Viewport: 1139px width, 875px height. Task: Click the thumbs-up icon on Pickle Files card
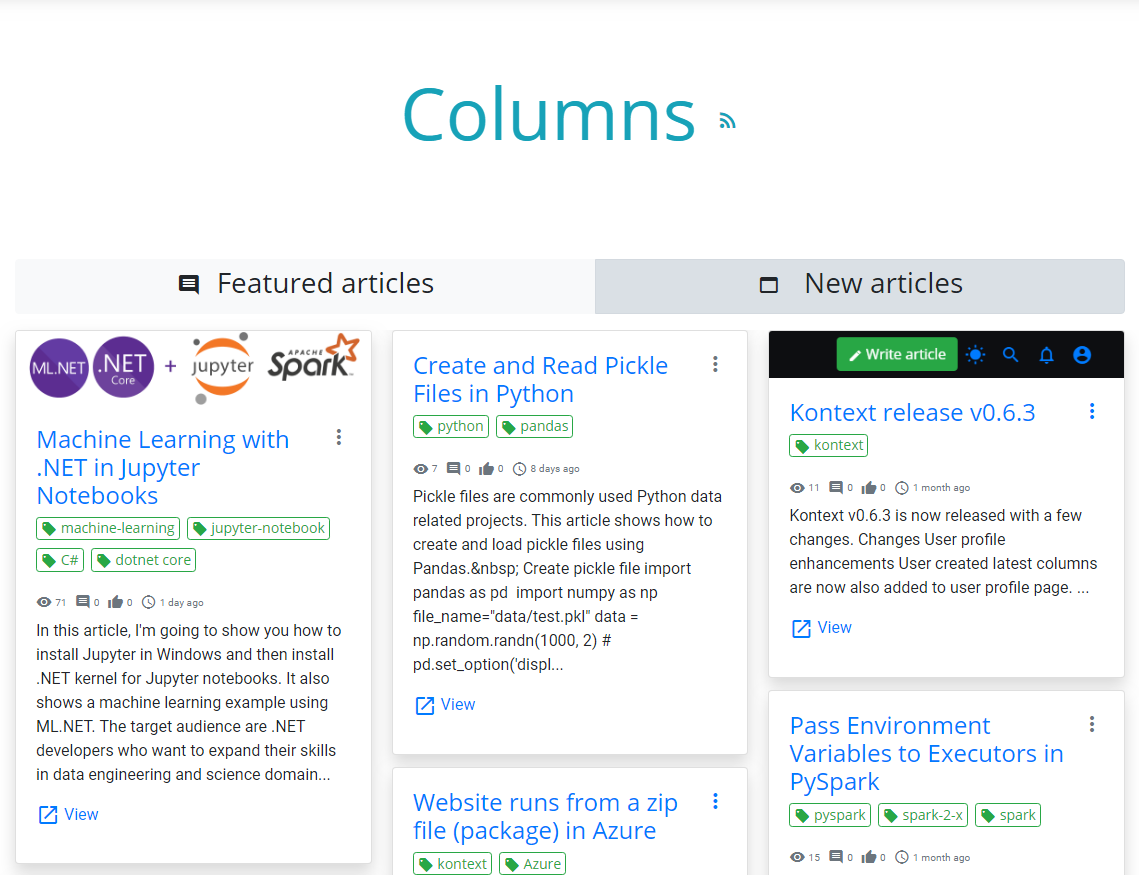(x=486, y=468)
